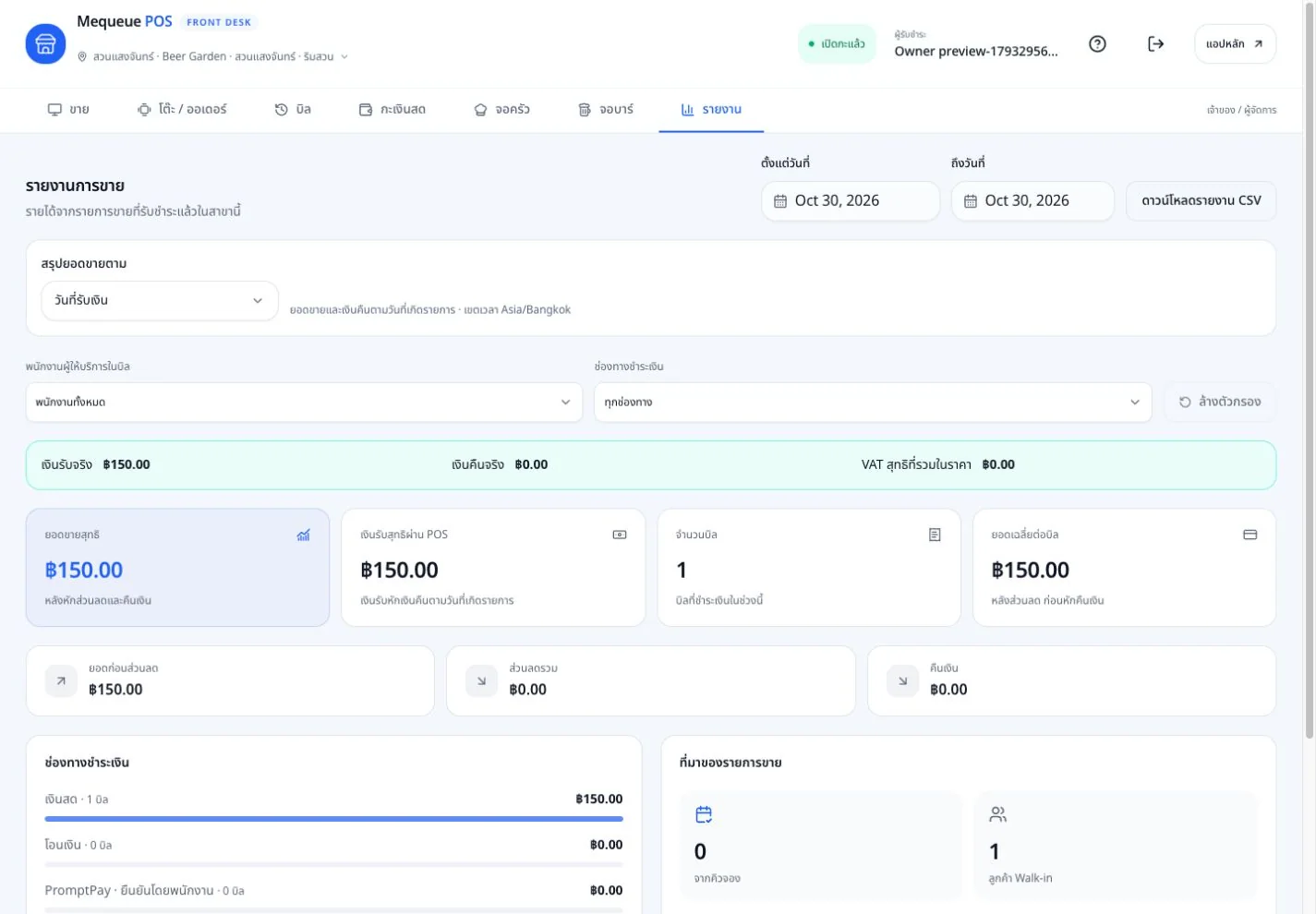Viewport: 1316px width, 914px height.
Task: Click ดาวน์โหลดรายงาน CSV button
Action: click(x=1201, y=201)
